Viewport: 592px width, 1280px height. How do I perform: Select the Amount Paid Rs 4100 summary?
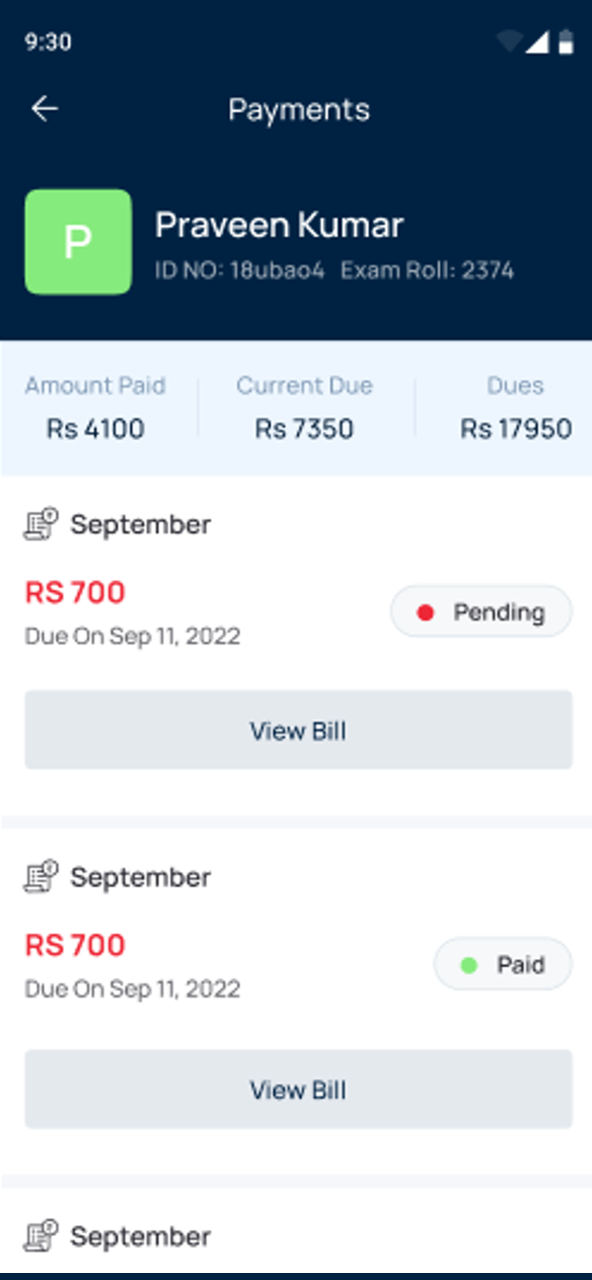96,408
